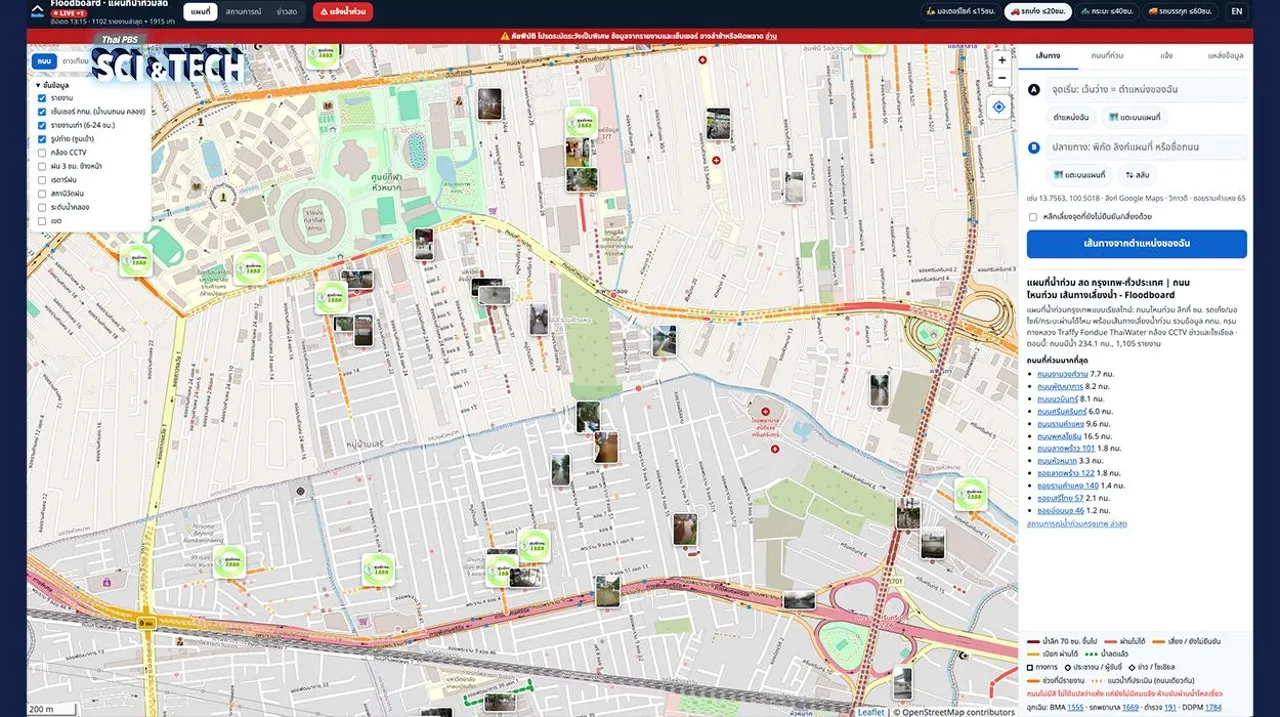Open the ถนนรามคำแหง 9.6 กม. link
The height and width of the screenshot is (717, 1280).
click(1060, 423)
